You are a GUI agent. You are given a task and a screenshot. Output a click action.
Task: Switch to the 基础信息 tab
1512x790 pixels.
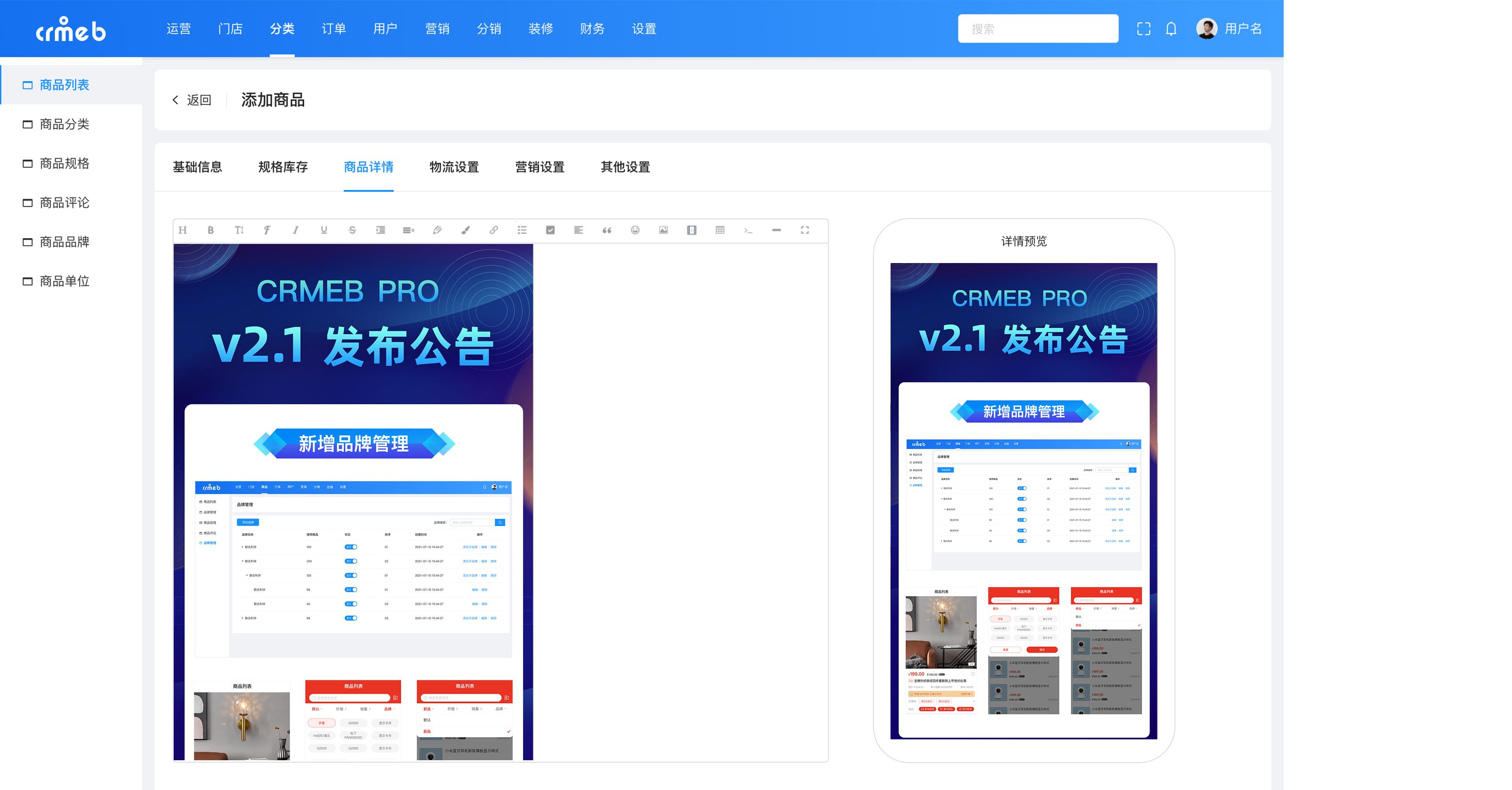pos(197,167)
